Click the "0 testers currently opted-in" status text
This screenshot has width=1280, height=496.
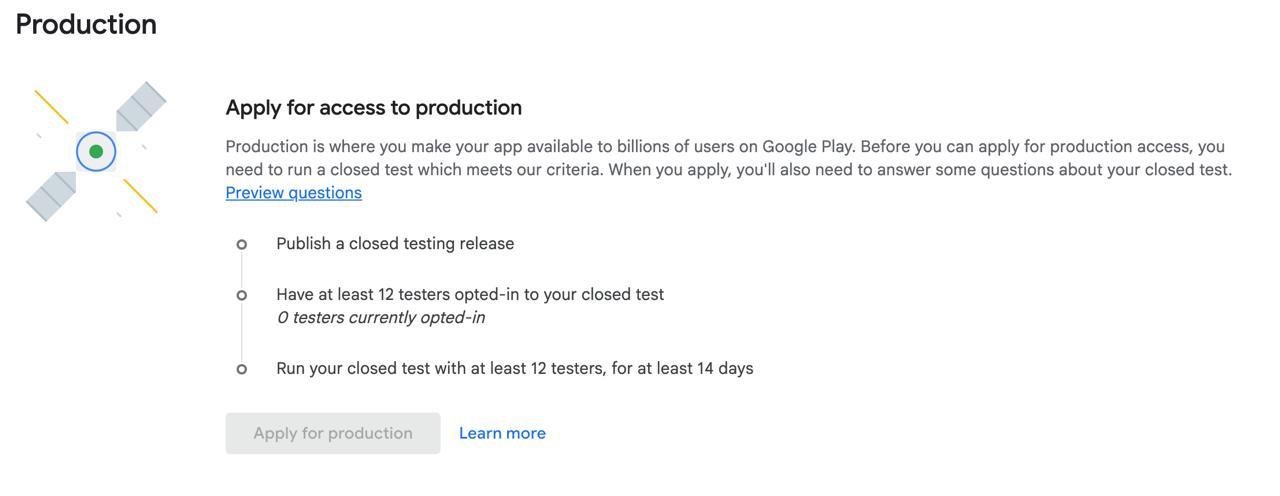380,318
